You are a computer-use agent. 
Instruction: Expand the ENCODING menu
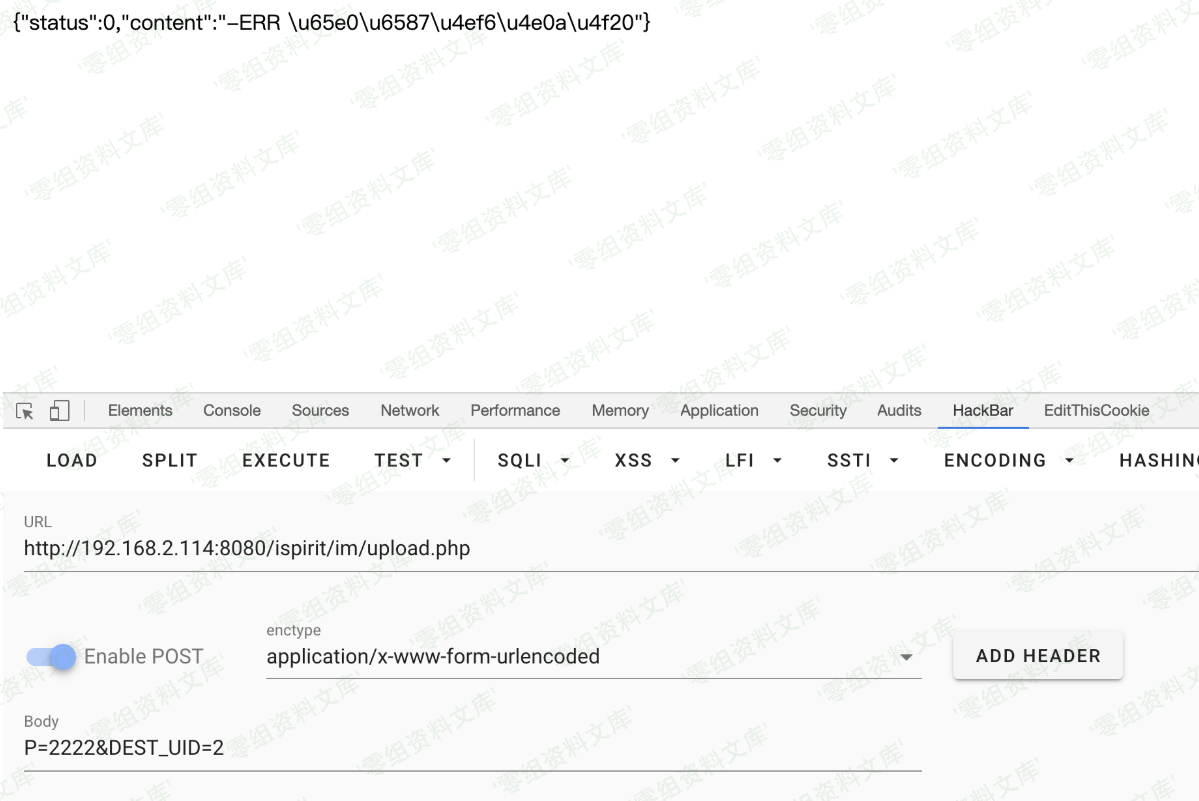(x=1008, y=460)
